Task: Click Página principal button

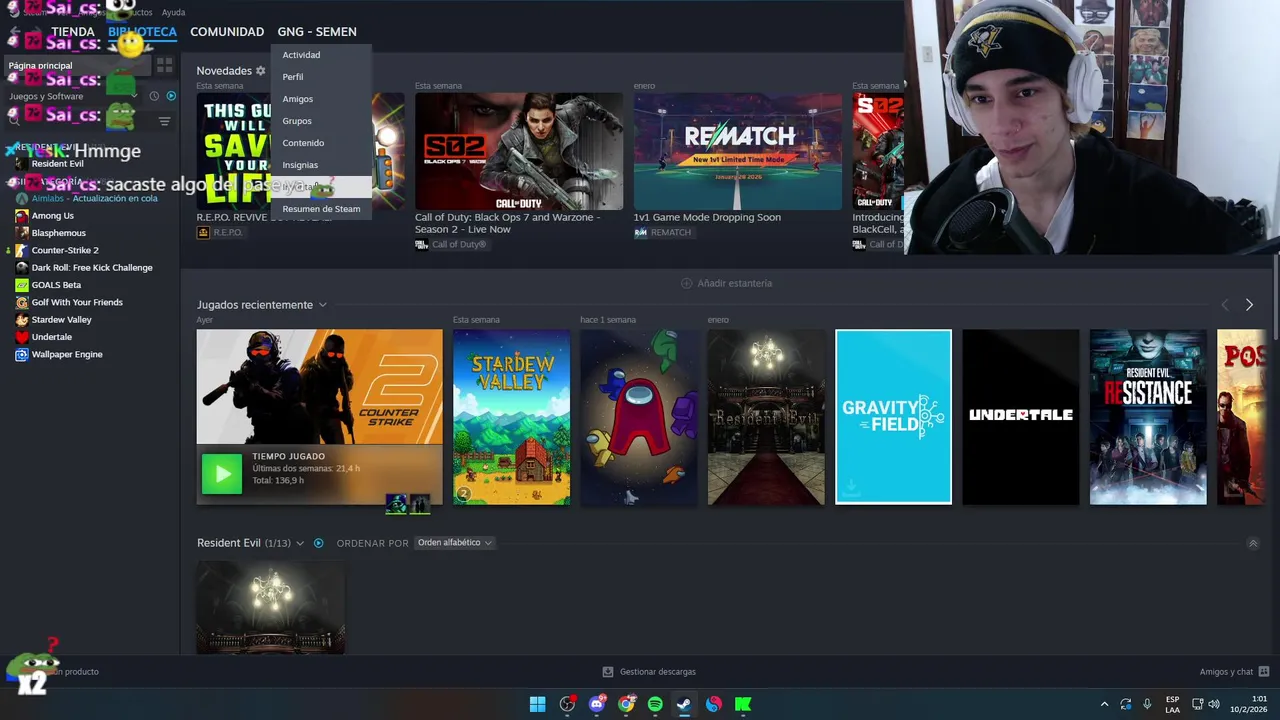Action: coord(76,65)
